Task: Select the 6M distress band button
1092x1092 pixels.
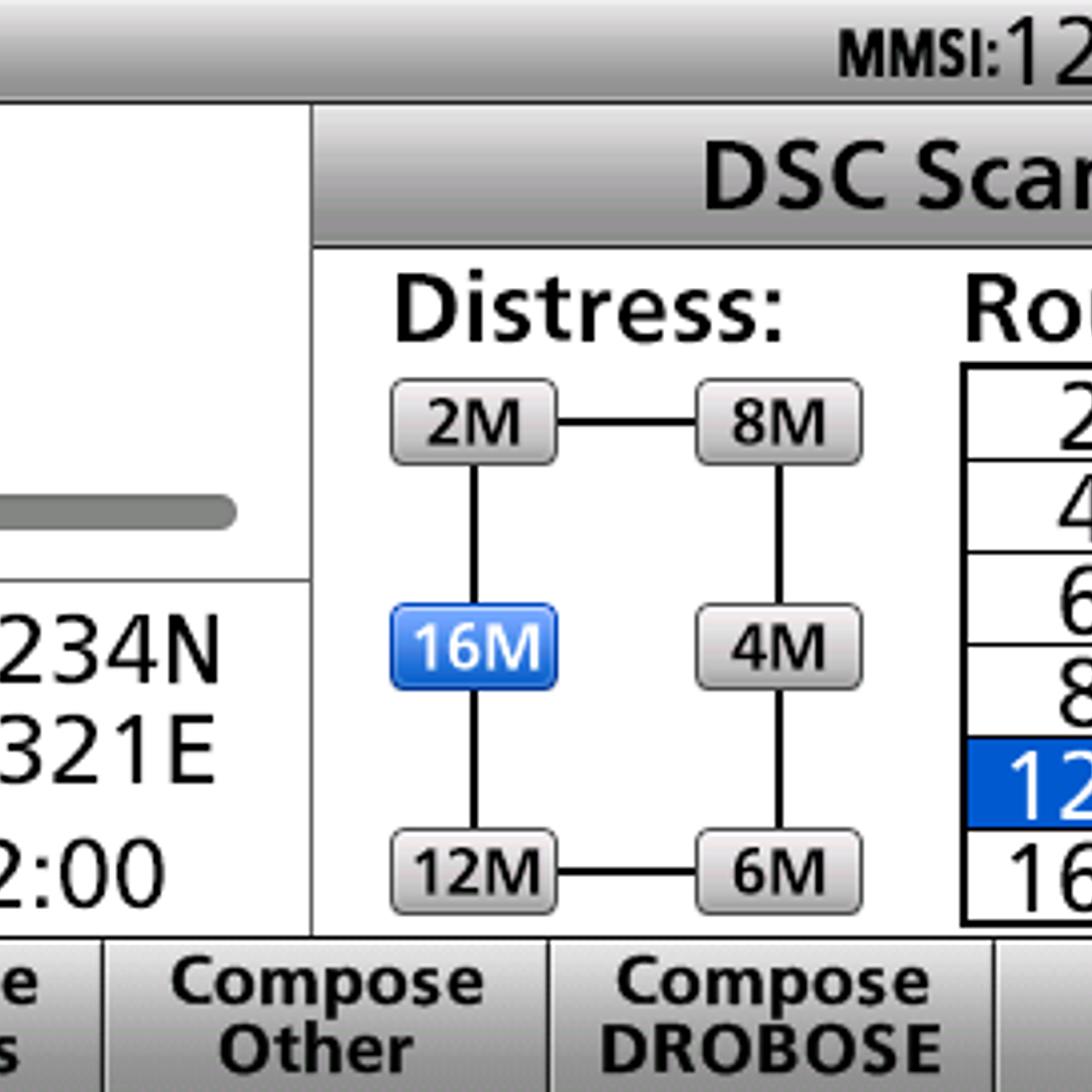Action: point(778,872)
